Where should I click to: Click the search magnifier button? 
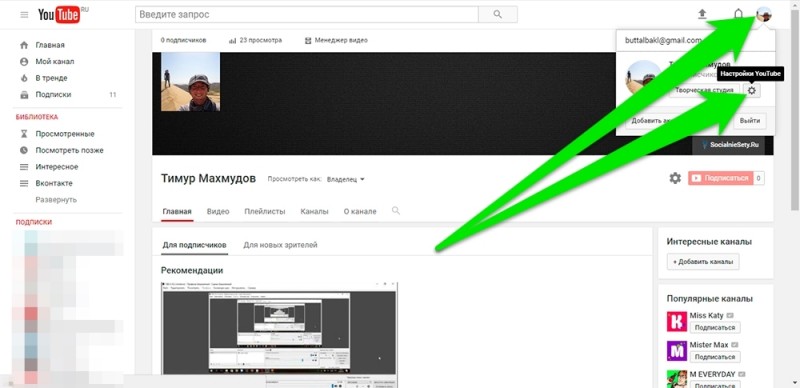tap(497, 14)
